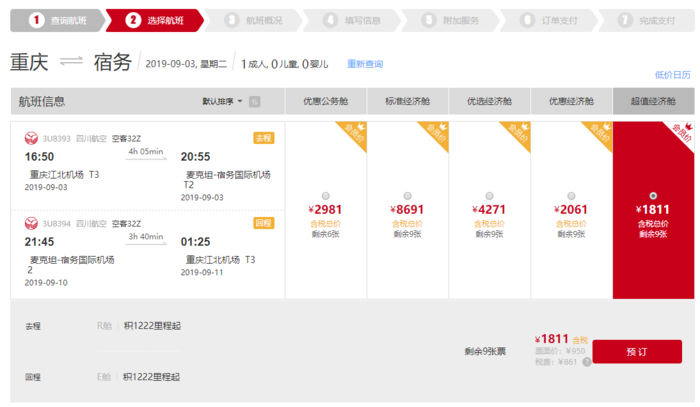
Task: Click the Sichuan Airlines logo for flight 3U8393
Action: (x=30, y=138)
